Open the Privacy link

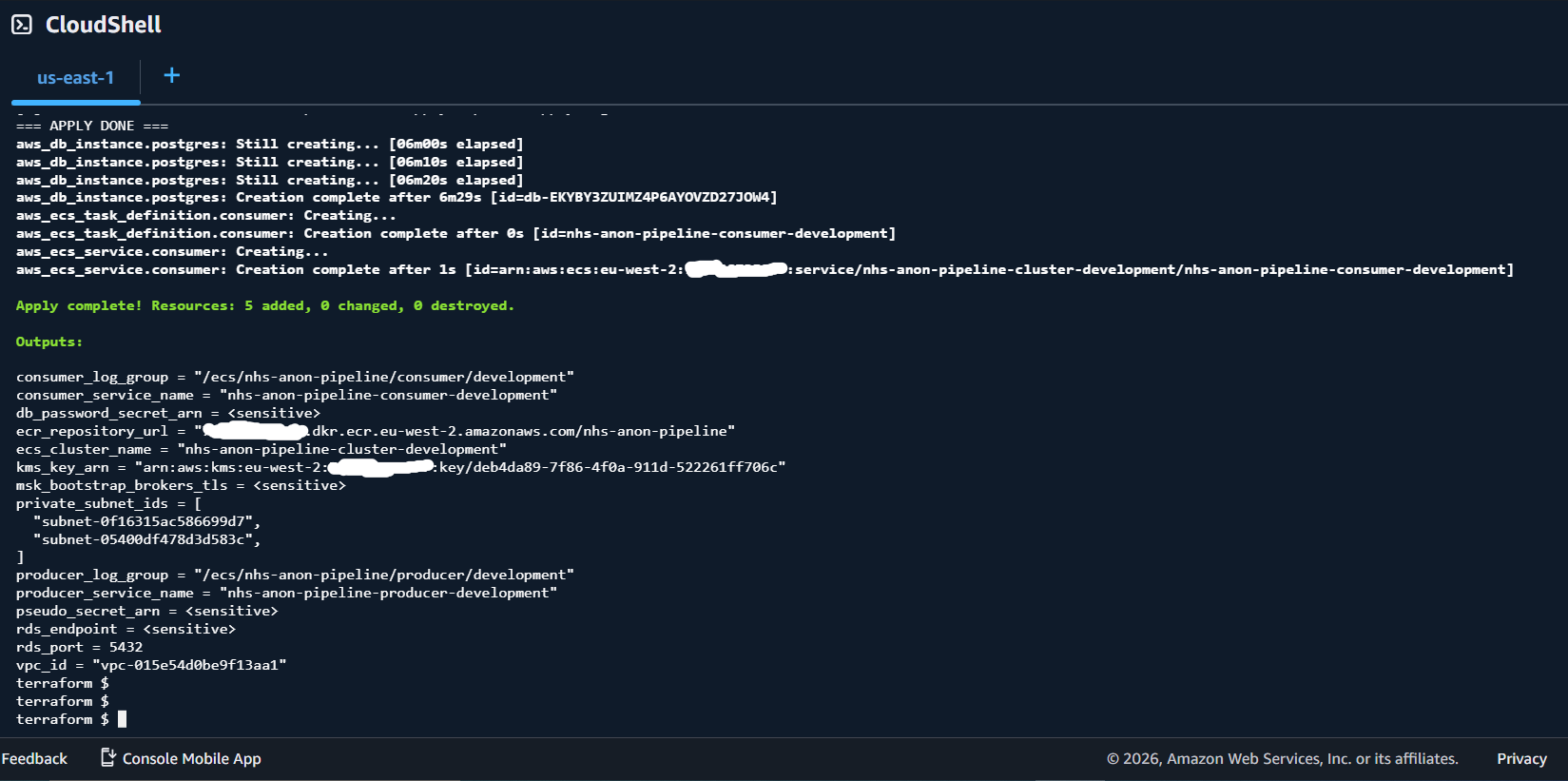point(1521,758)
